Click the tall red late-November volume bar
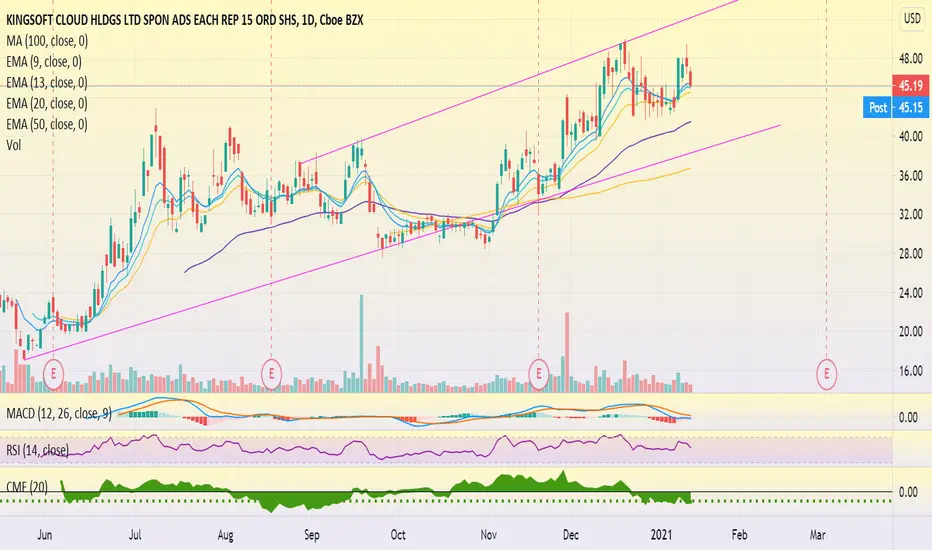The height and width of the screenshot is (550, 932). [x=567, y=352]
